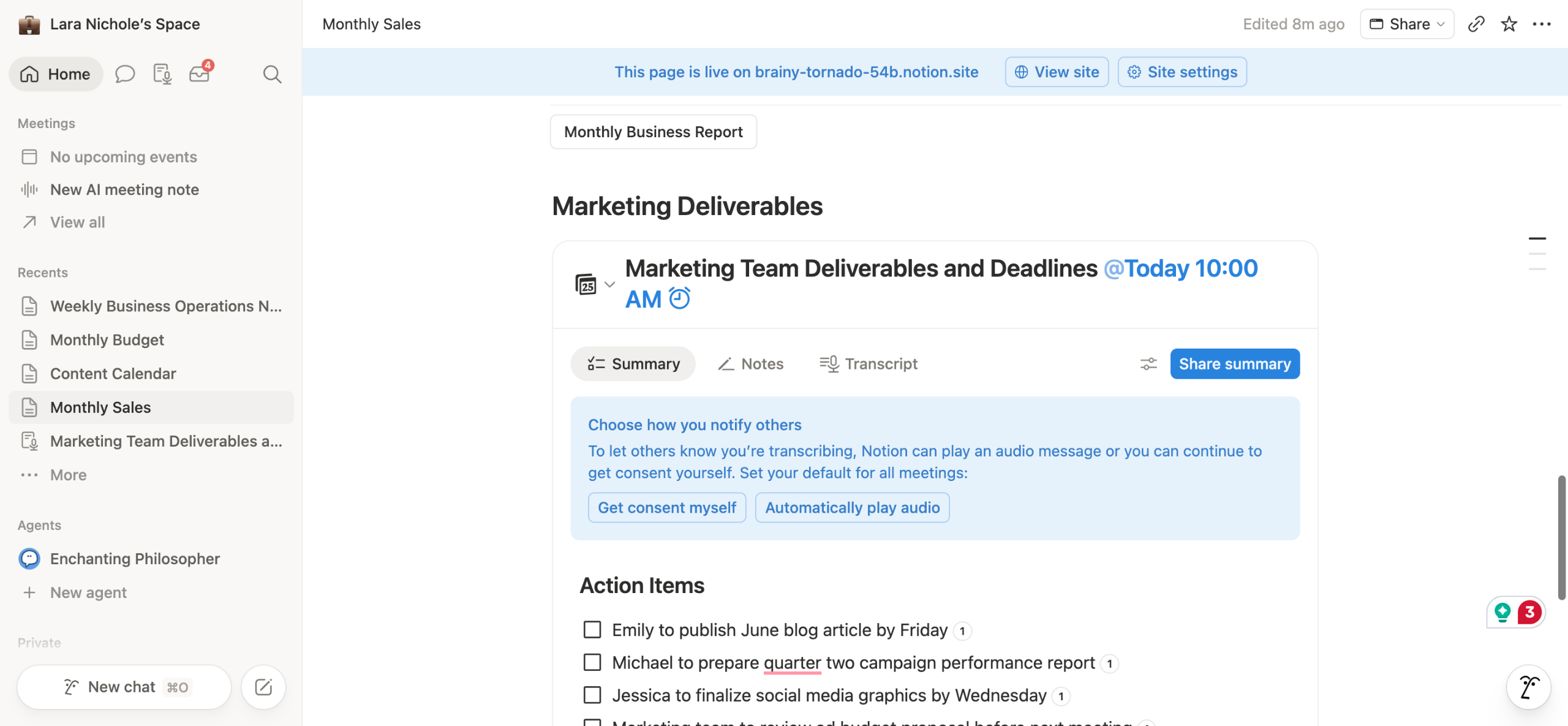Click the calendar icon beside No upcoming events
Image resolution: width=1568 pixels, height=726 pixels.
[29, 157]
